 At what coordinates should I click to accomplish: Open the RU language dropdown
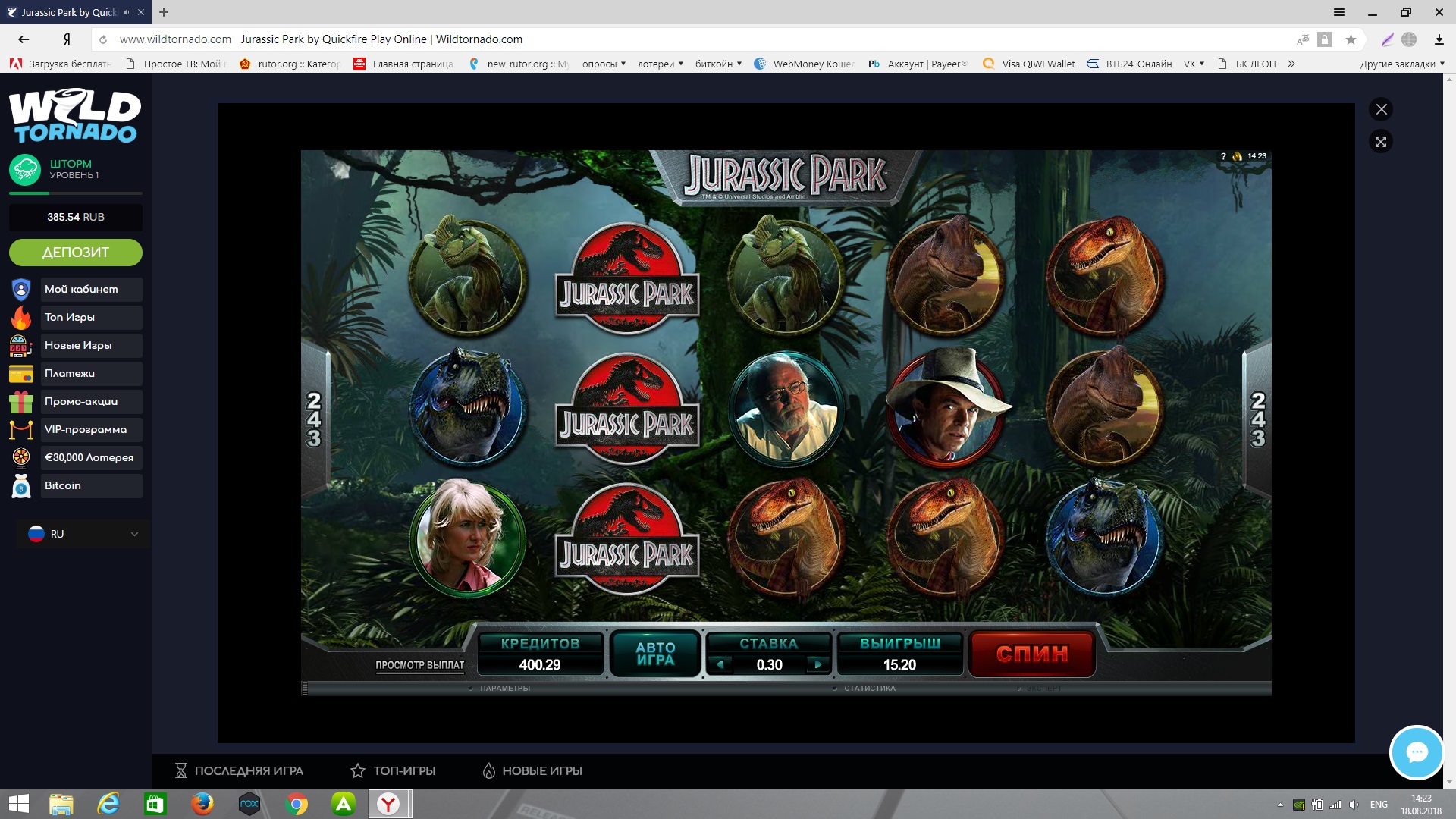coord(82,534)
